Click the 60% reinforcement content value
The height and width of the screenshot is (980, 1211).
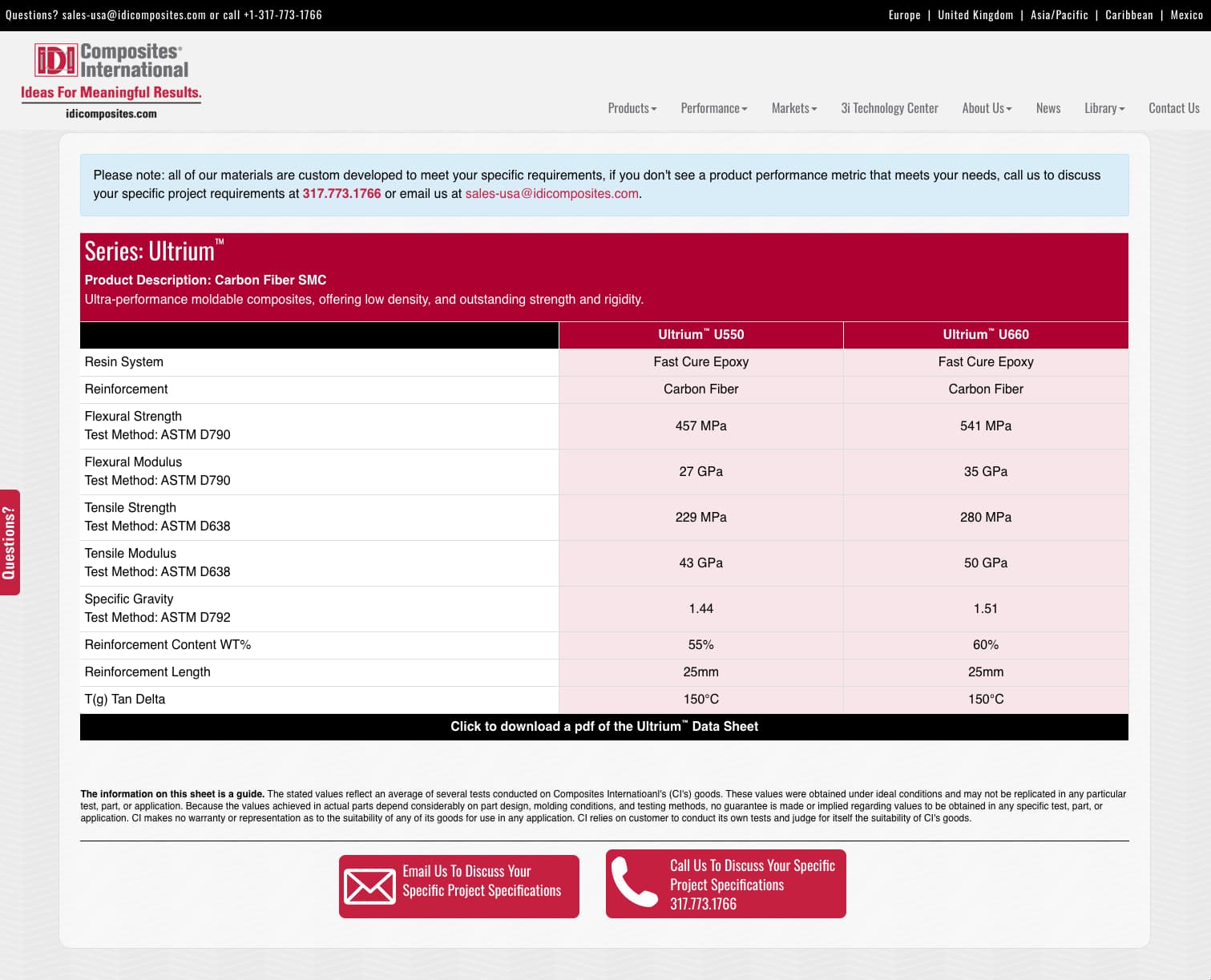coord(986,645)
